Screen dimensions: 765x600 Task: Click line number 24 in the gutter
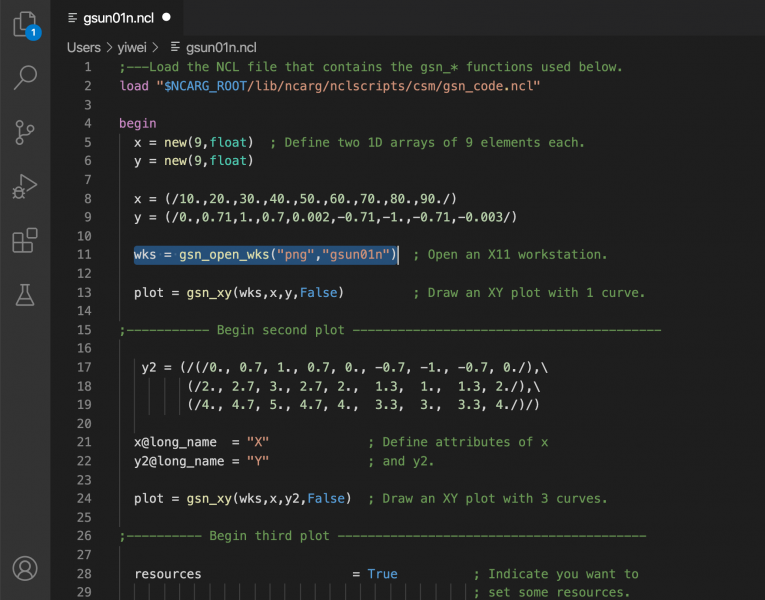pyautogui.click(x=86, y=498)
